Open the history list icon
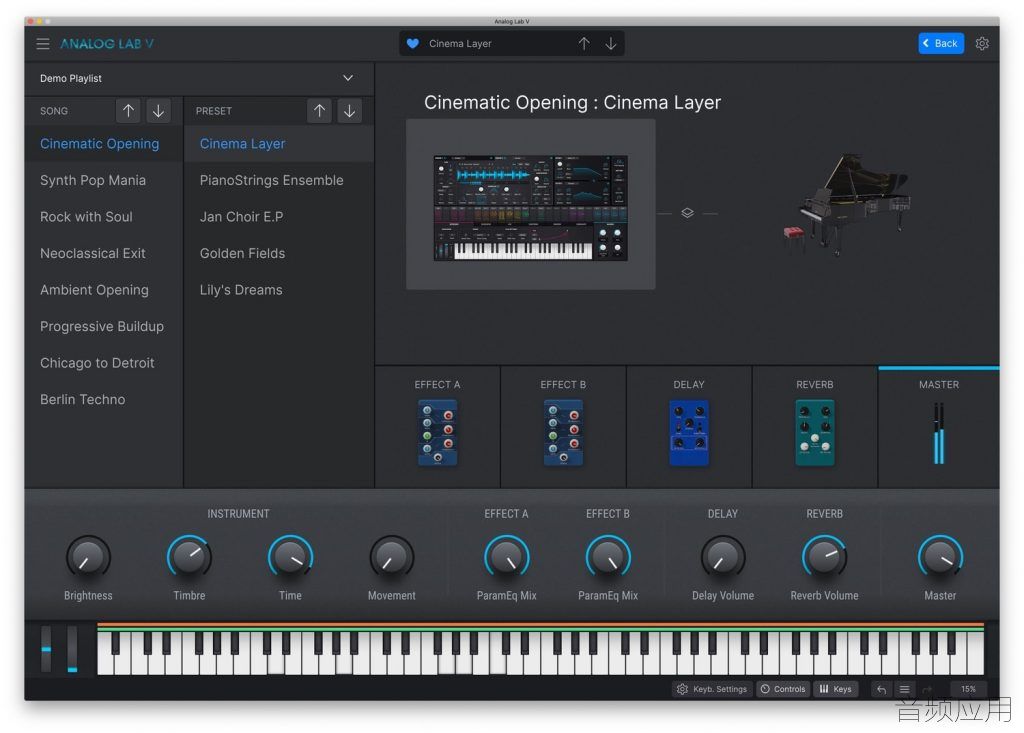 pyautogui.click(x=904, y=689)
